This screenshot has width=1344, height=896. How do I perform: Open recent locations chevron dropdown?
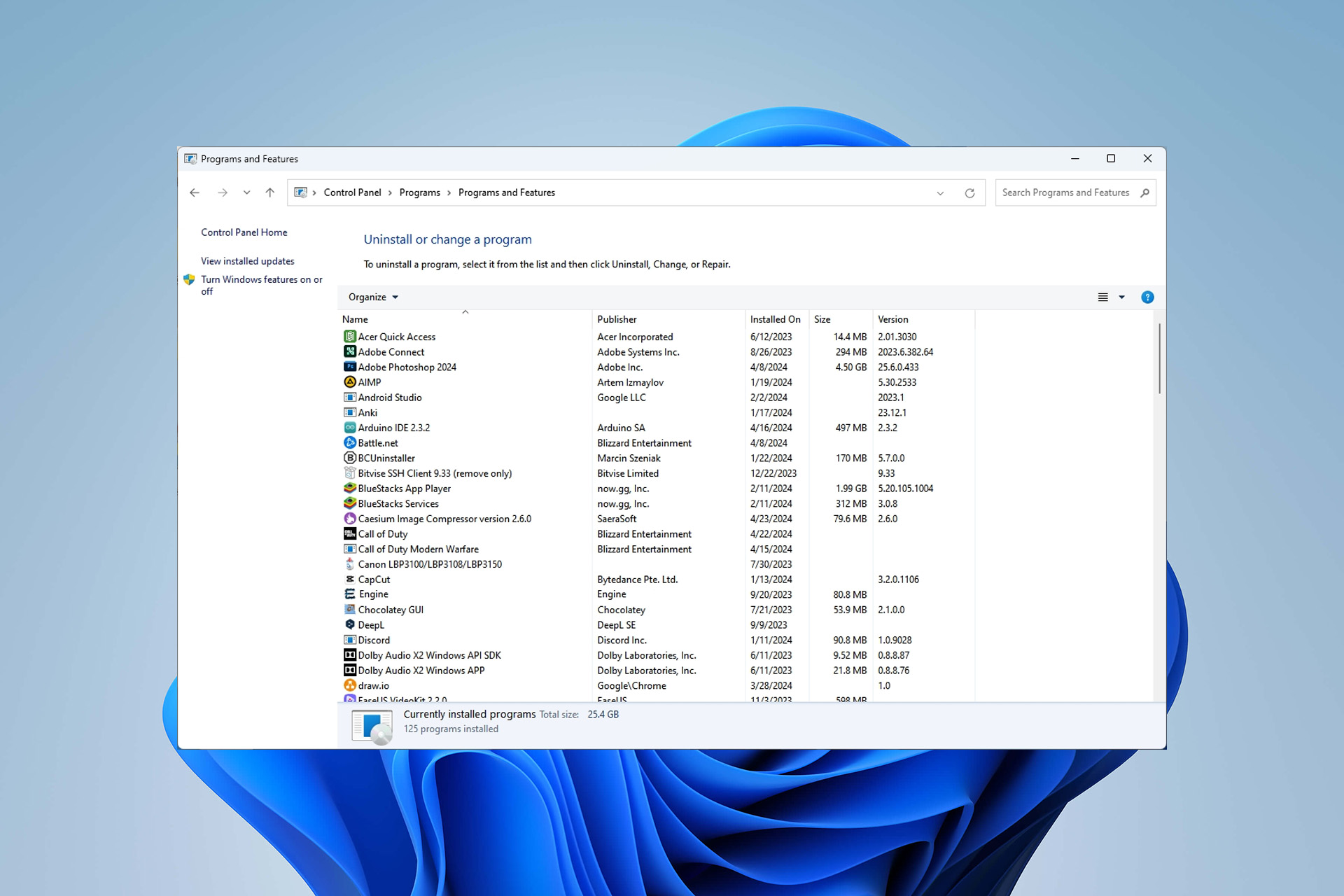[246, 192]
